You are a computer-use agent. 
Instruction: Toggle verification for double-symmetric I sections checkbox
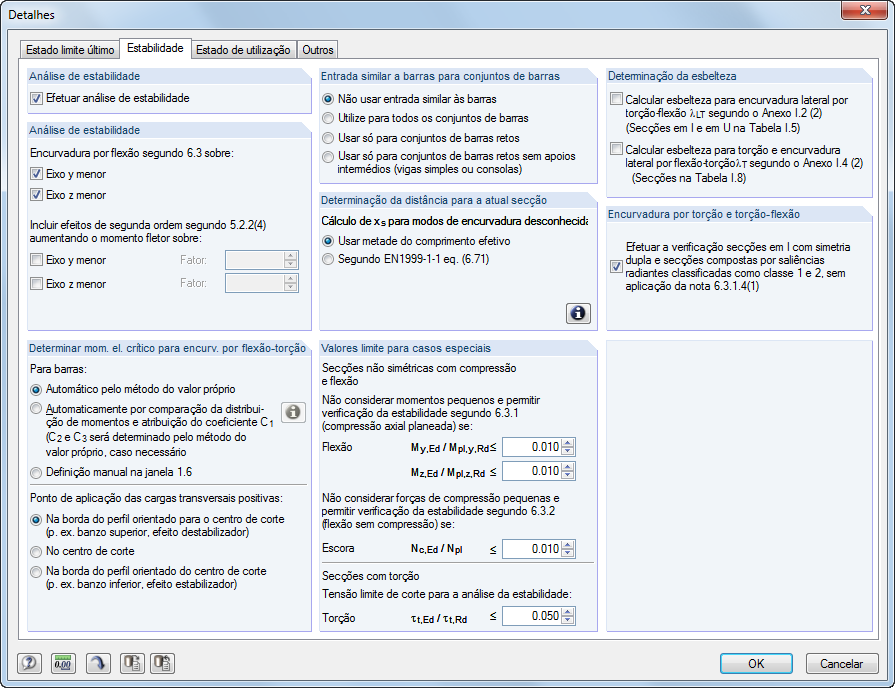point(616,266)
